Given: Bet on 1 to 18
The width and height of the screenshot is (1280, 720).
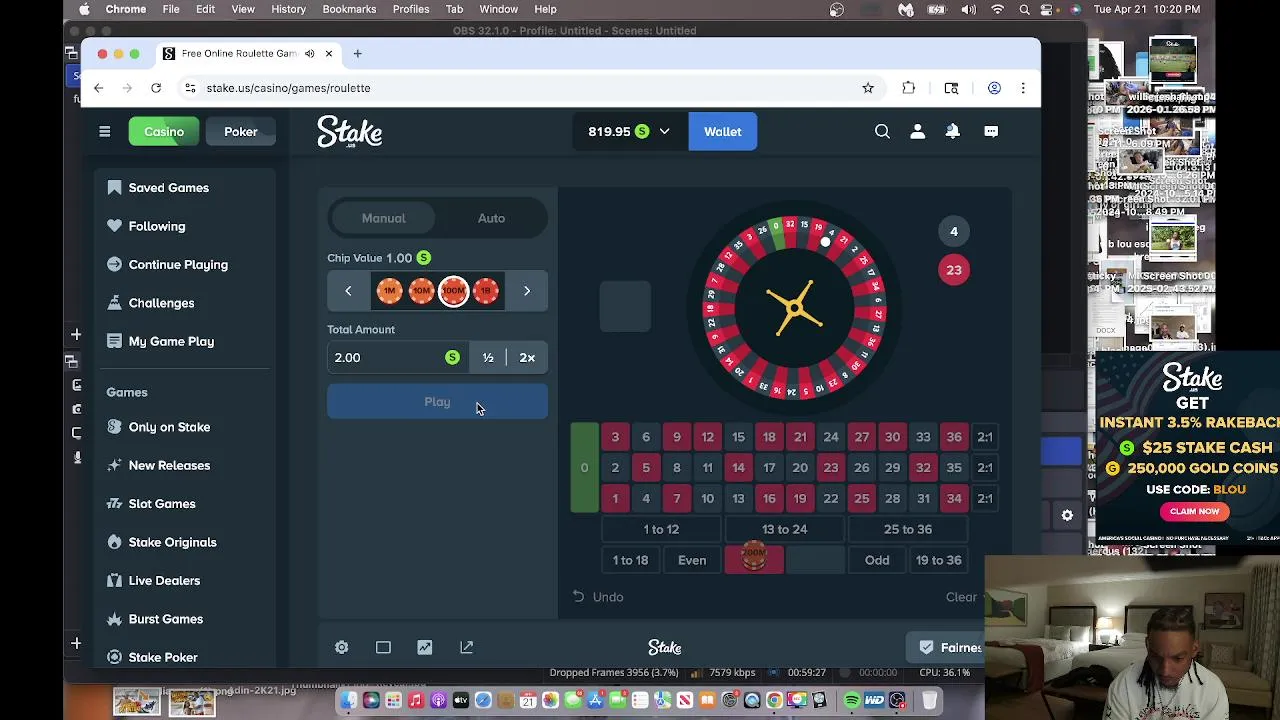Looking at the screenshot, I should pos(630,560).
